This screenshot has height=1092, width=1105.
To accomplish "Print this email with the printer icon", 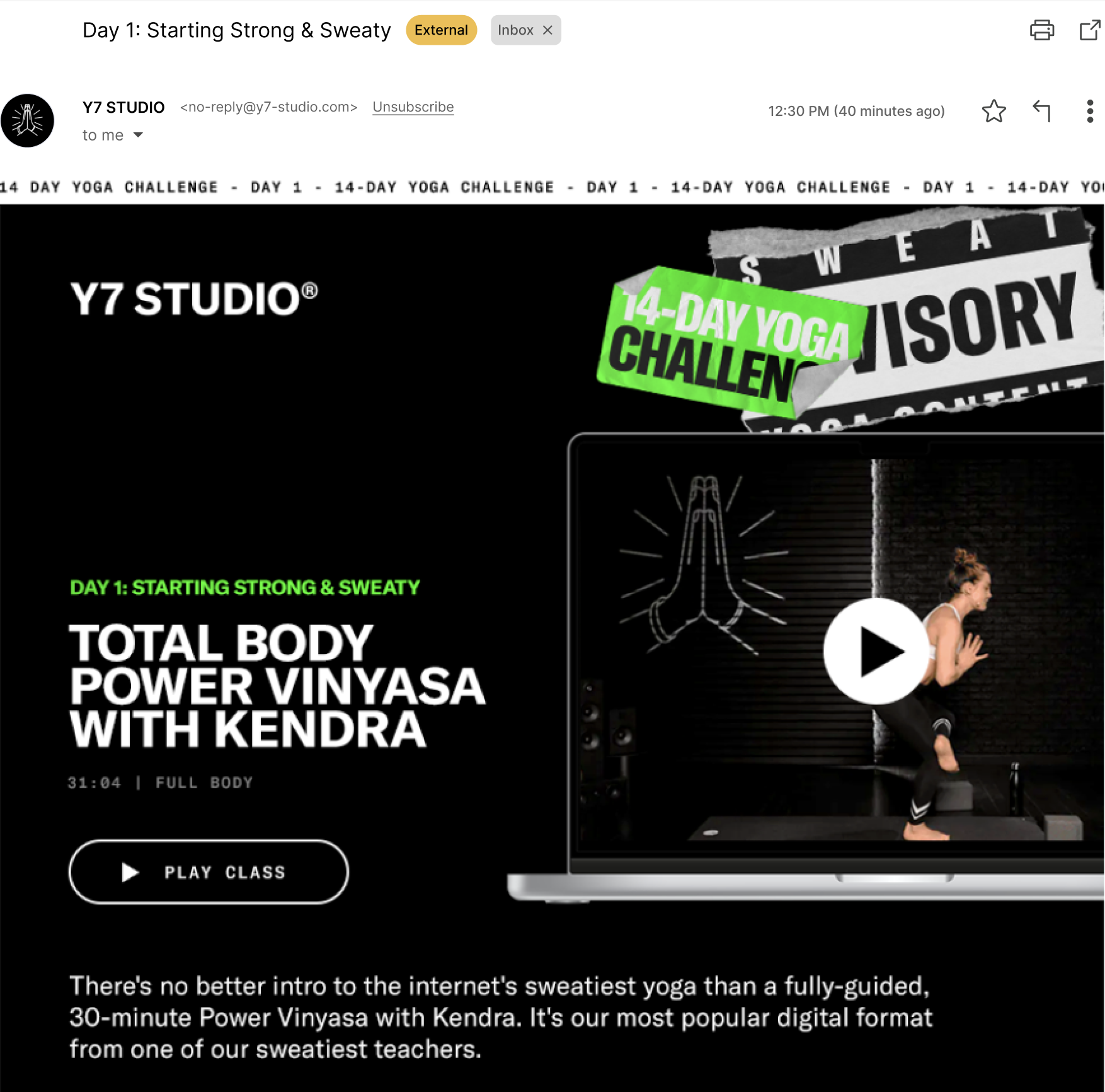I will pos(1041,30).
